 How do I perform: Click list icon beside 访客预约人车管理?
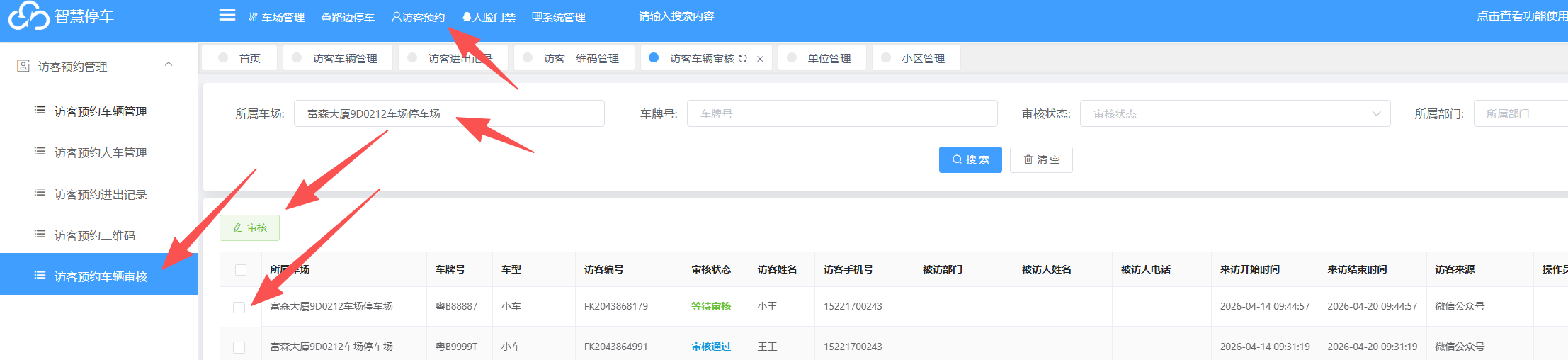[x=40, y=151]
